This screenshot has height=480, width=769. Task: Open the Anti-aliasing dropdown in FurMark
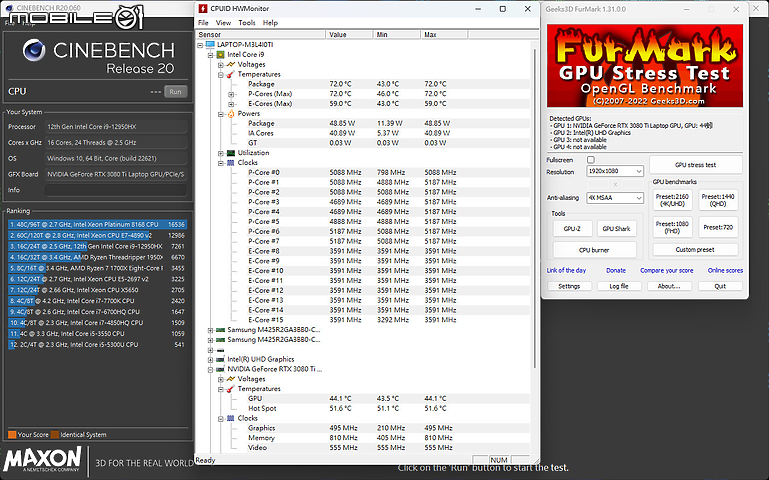point(615,198)
